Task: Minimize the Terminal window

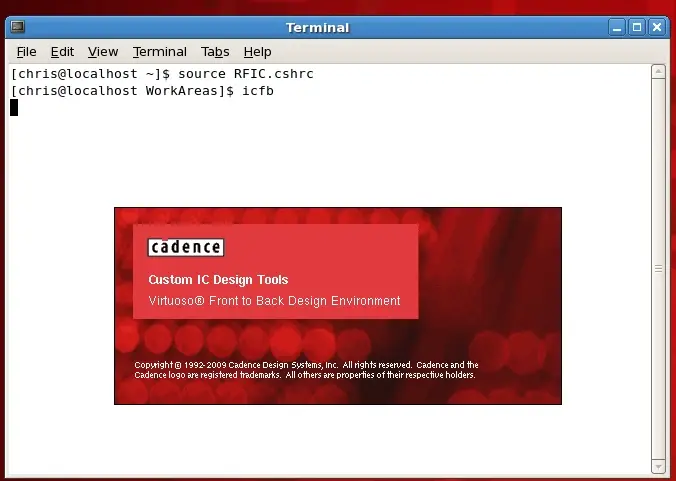Action: (617, 28)
